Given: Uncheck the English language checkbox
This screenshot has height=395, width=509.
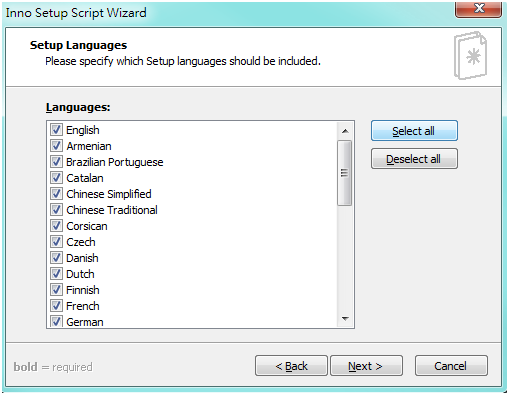Looking at the screenshot, I should click(x=56, y=130).
